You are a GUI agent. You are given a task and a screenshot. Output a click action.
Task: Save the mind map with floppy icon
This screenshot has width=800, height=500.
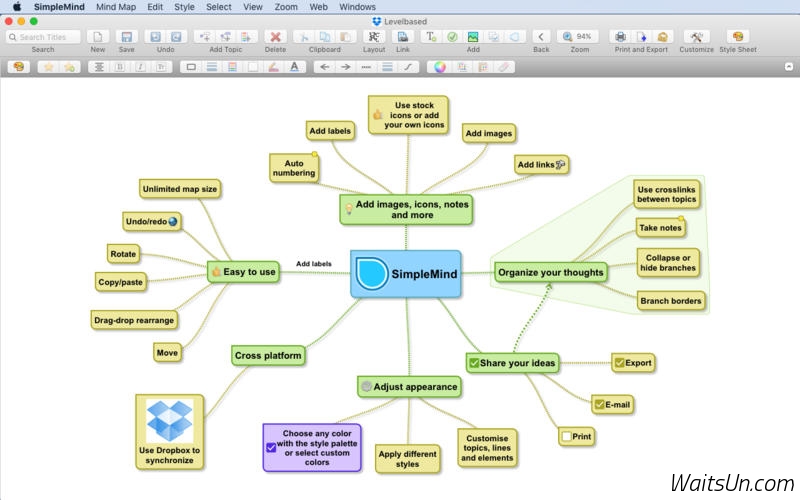127,37
